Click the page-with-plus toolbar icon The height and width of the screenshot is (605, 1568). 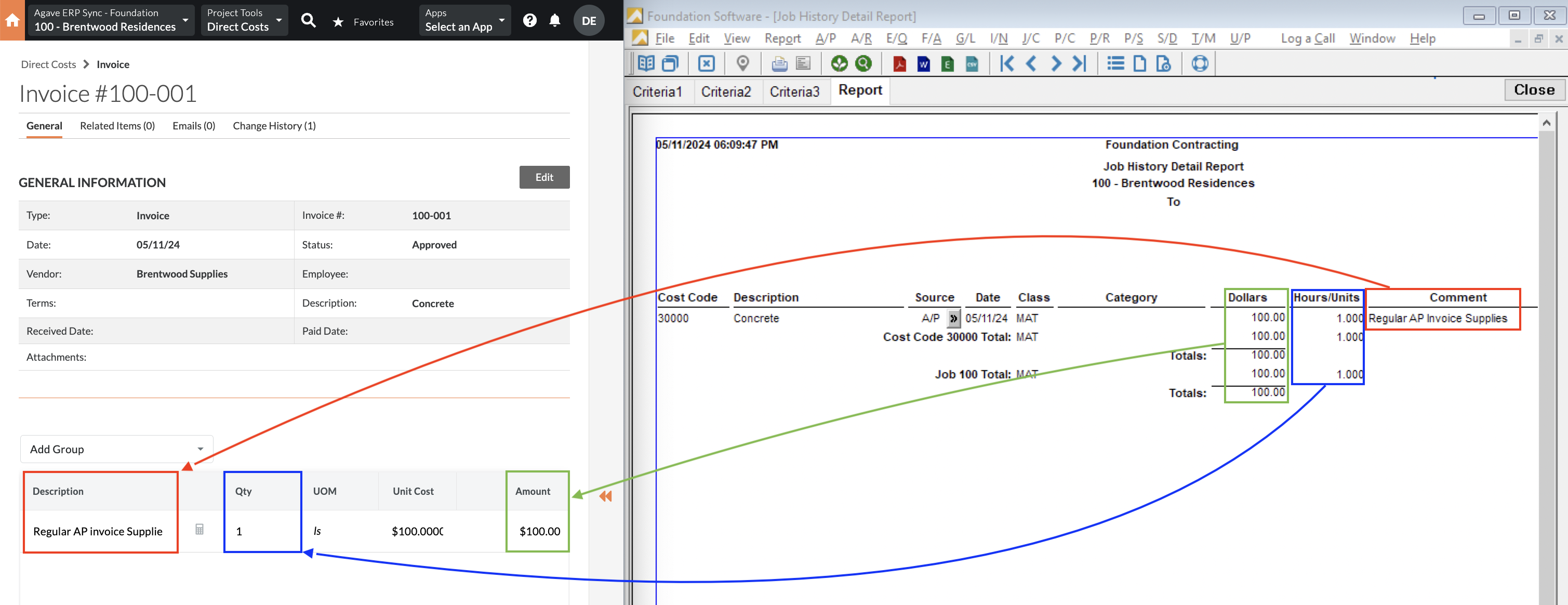[x=1163, y=63]
